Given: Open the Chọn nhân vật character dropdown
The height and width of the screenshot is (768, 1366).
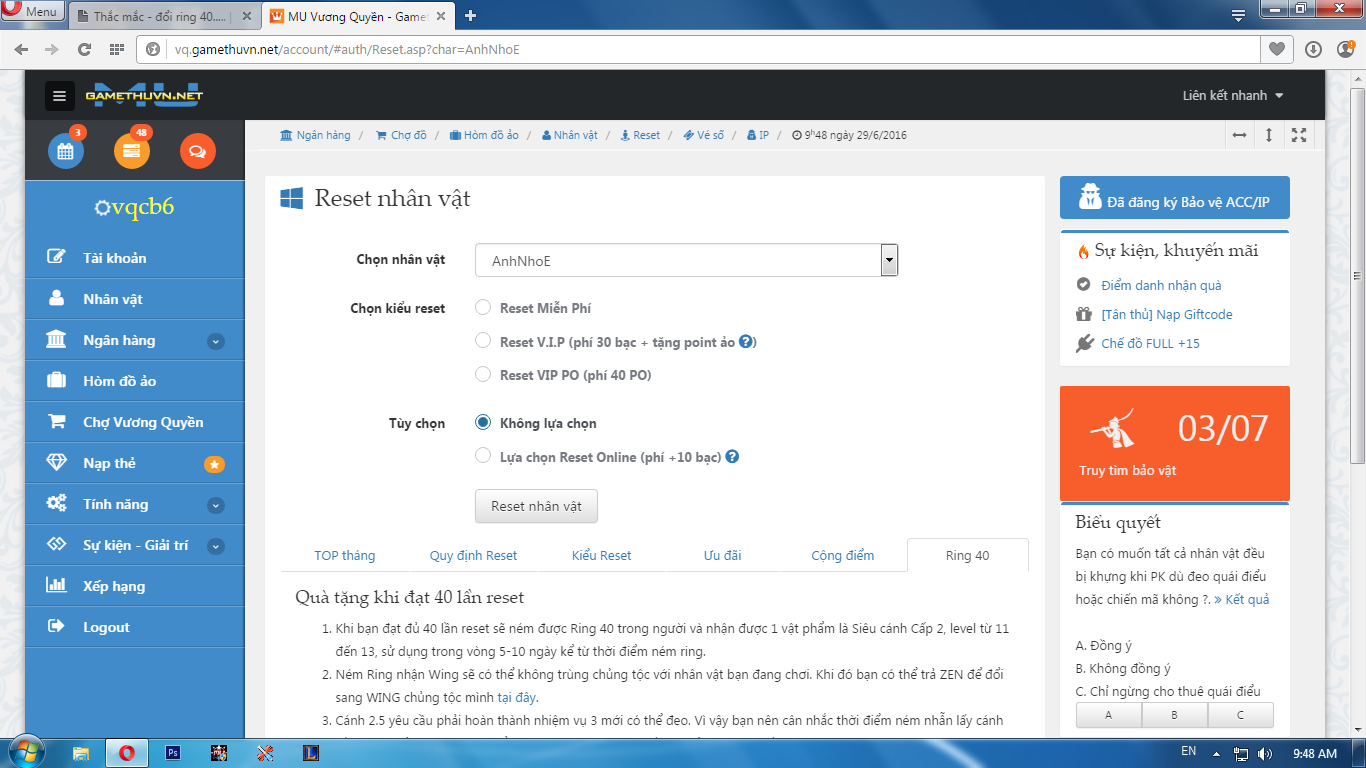Looking at the screenshot, I should tap(686, 260).
